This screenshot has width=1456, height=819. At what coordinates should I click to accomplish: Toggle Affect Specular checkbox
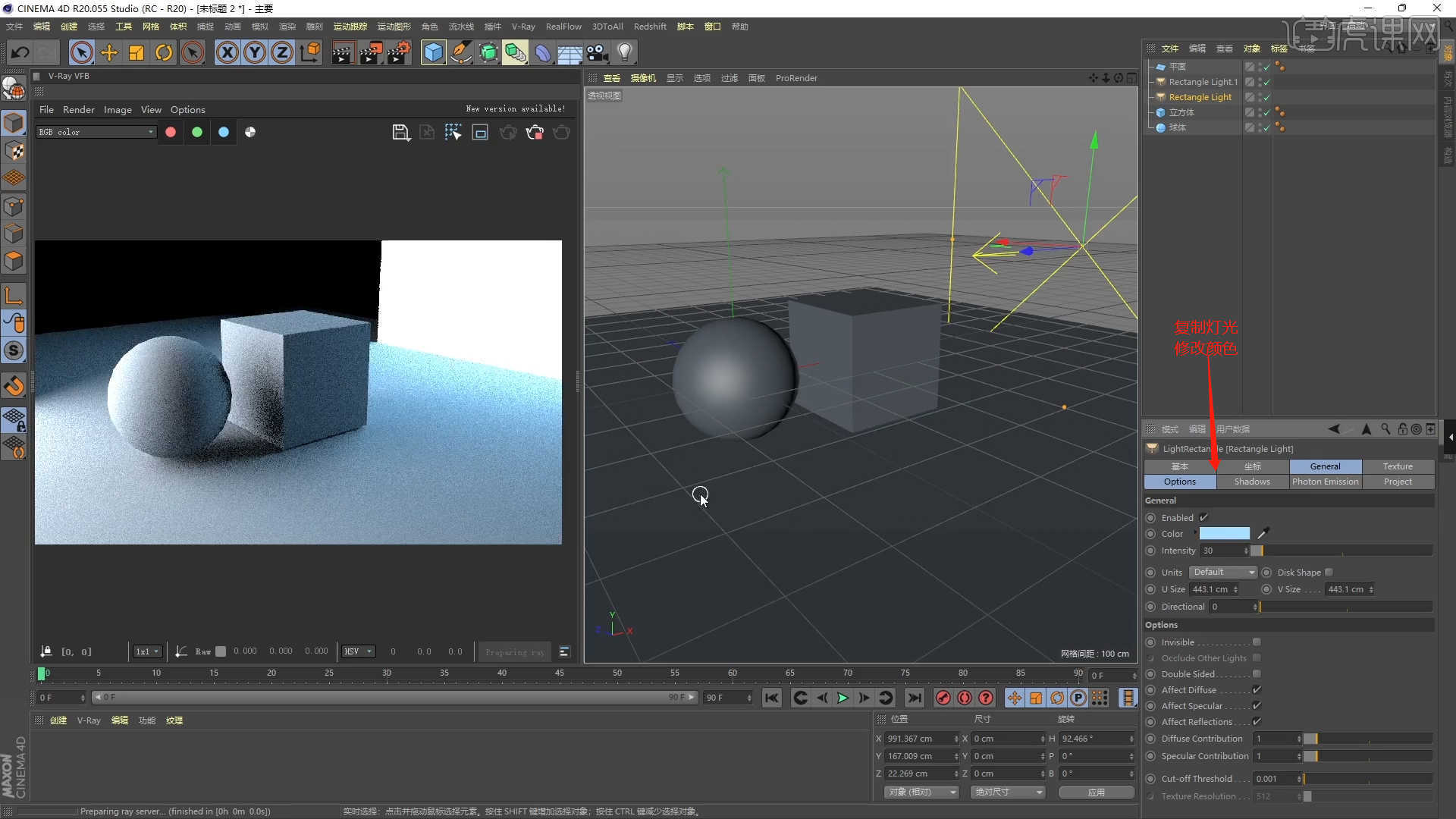tap(1257, 706)
